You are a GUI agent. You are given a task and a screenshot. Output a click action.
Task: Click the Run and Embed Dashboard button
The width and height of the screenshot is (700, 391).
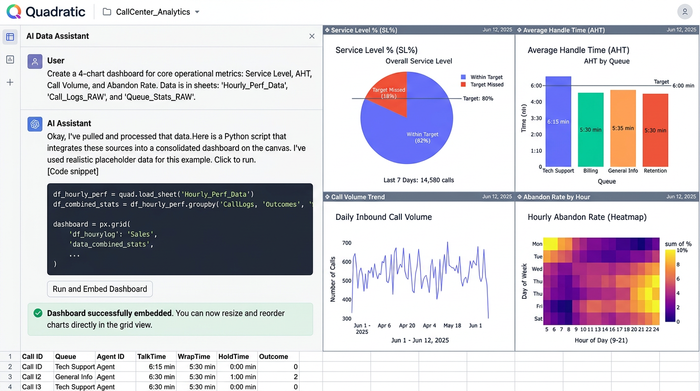click(100, 289)
